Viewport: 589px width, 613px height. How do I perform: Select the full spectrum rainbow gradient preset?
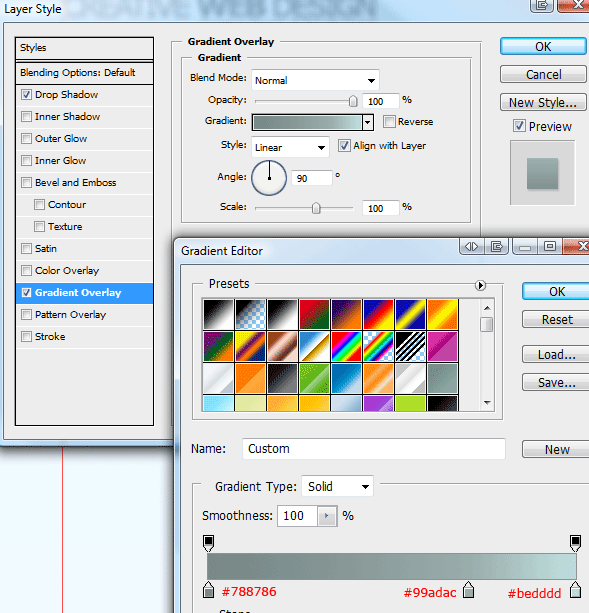click(346, 346)
